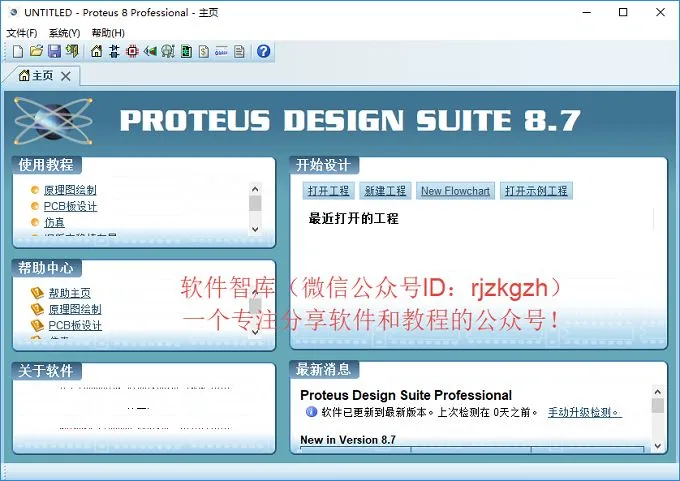Viewport: 680px width, 481px height.
Task: Click the 新建工程 button
Action: pos(385,191)
